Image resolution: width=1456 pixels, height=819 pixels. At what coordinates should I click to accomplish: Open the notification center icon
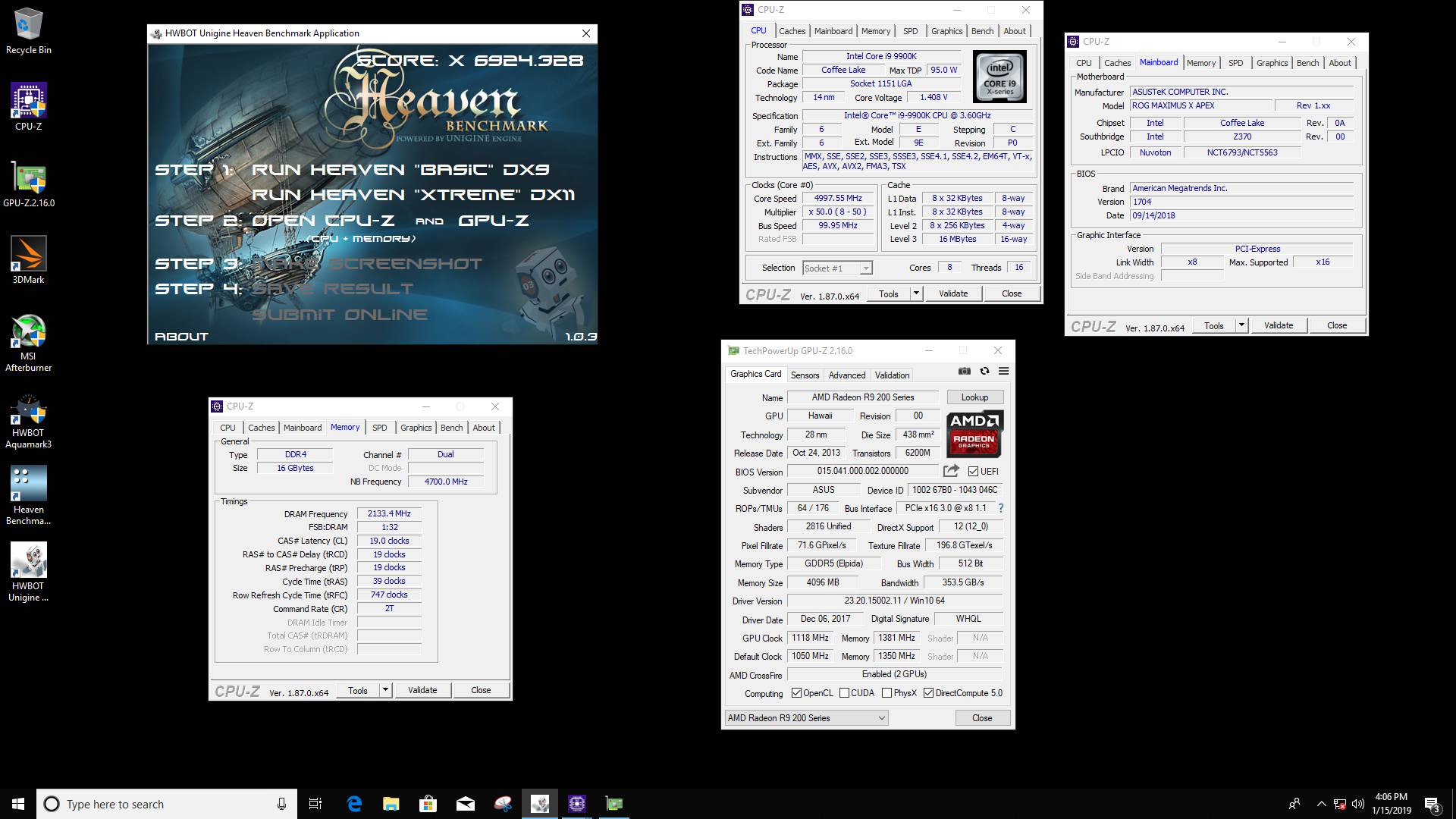tap(1432, 804)
